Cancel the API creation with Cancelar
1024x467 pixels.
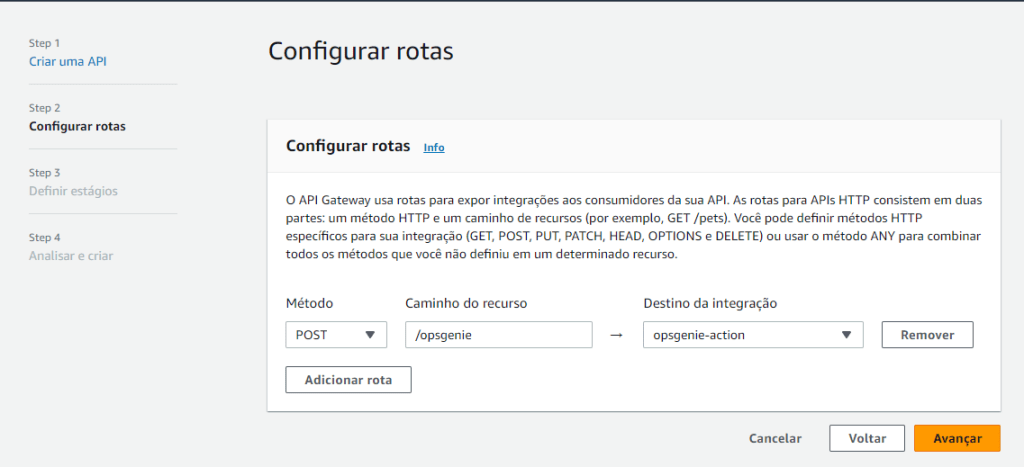pyautogui.click(x=775, y=438)
